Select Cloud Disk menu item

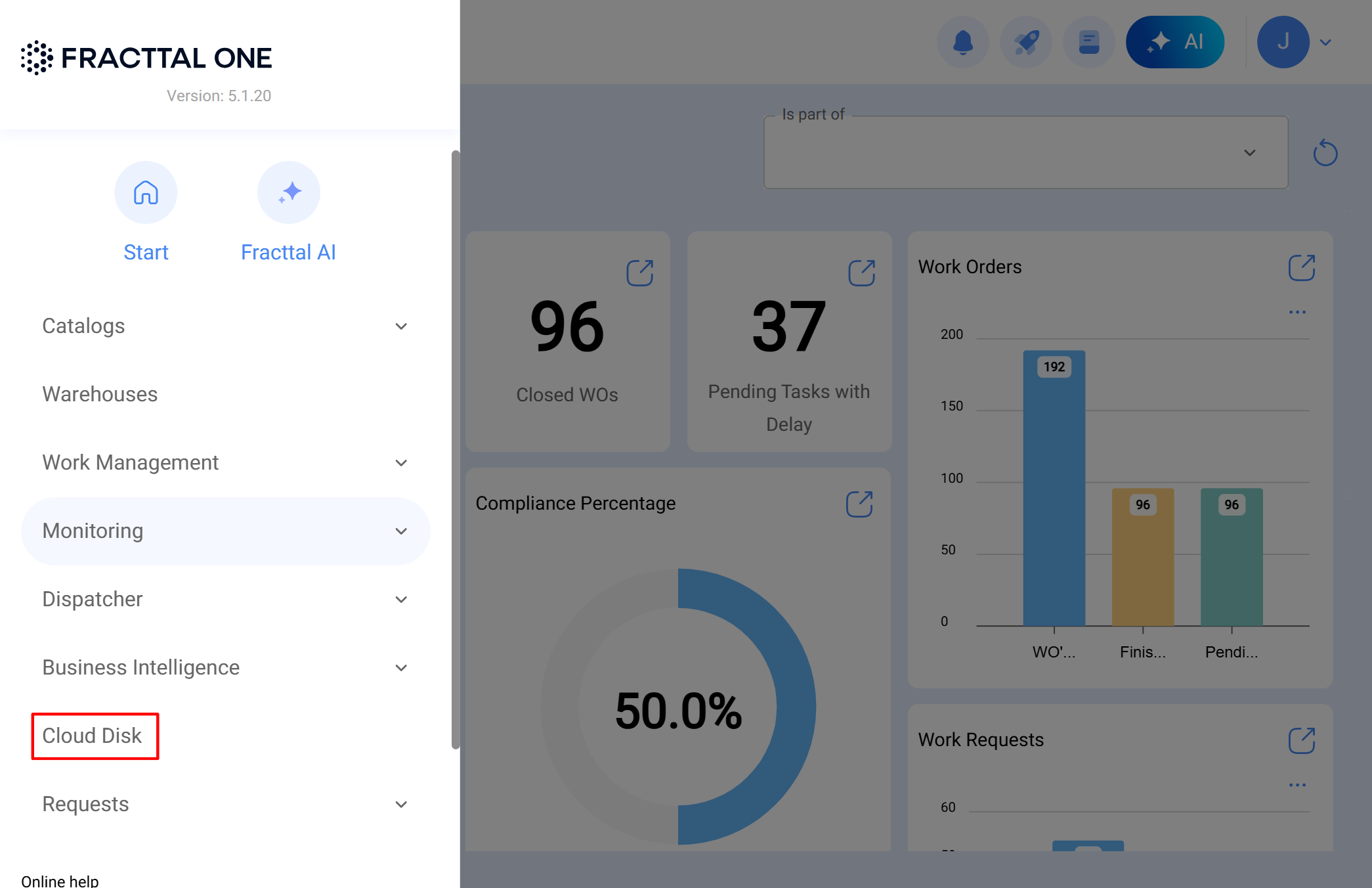(x=92, y=736)
